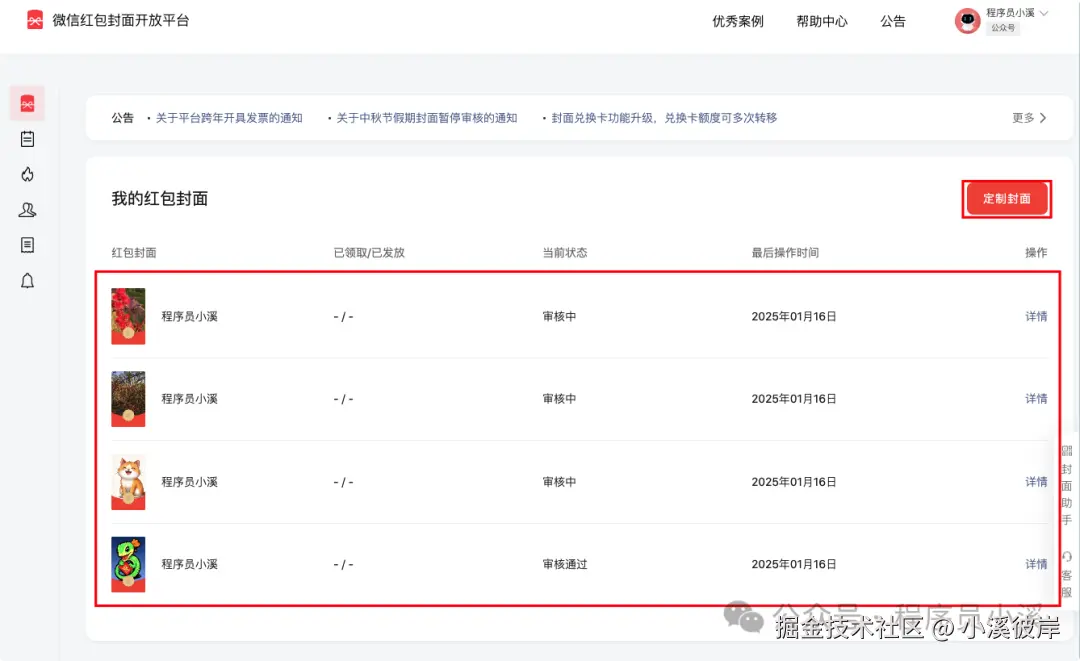The width and height of the screenshot is (1080, 661).
Task: Click the 定制封面 button
Action: 1007,198
